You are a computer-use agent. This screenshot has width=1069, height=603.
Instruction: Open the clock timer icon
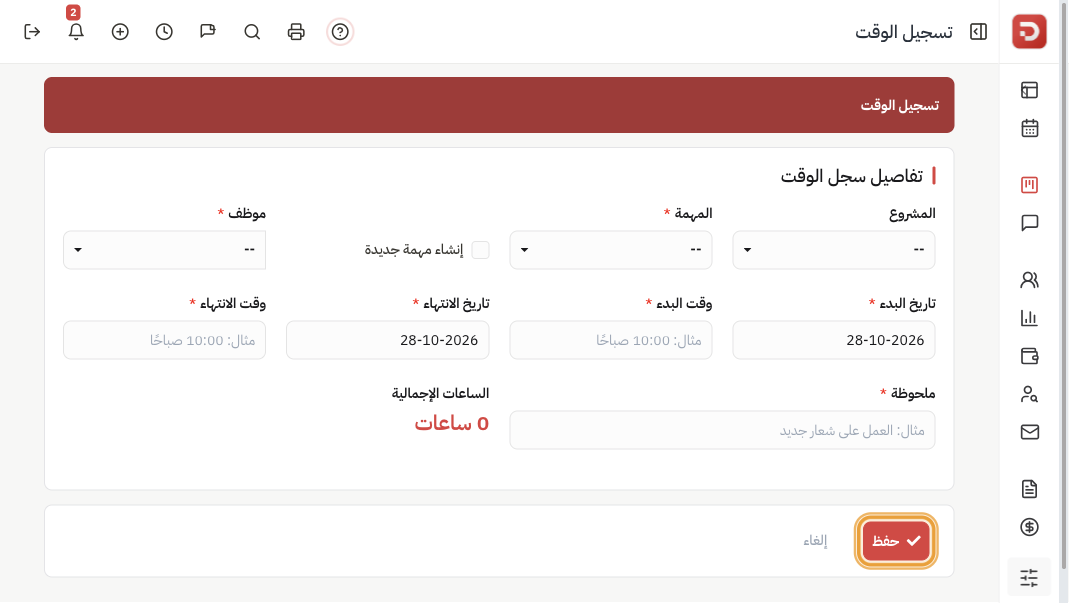pyautogui.click(x=164, y=32)
